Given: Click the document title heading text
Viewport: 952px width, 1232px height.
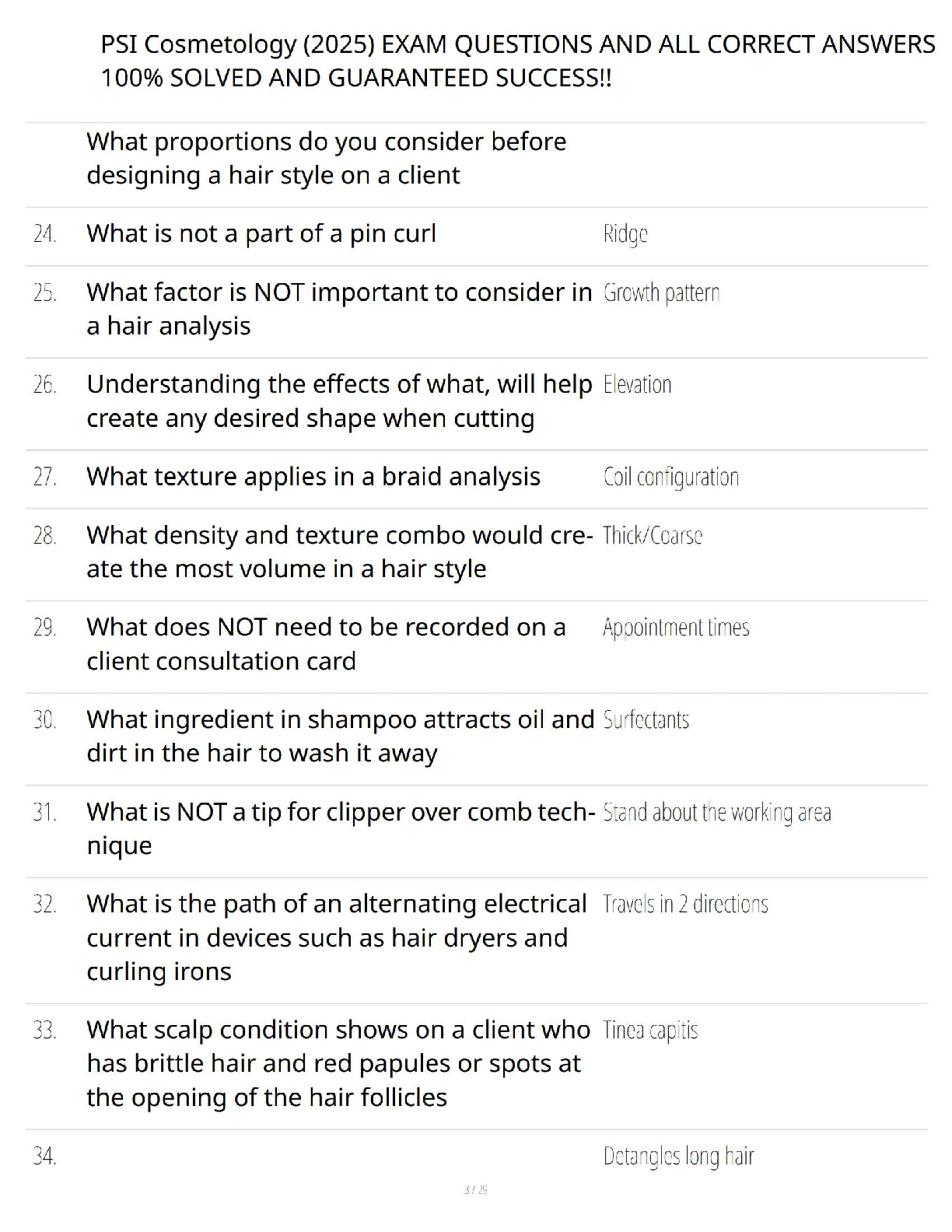Looking at the screenshot, I should pos(518,61).
